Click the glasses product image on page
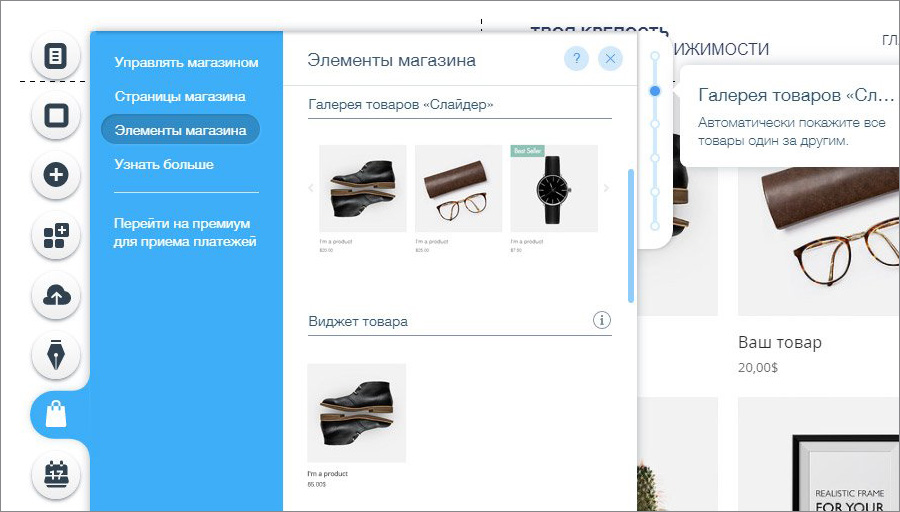900x512 pixels. point(819,241)
